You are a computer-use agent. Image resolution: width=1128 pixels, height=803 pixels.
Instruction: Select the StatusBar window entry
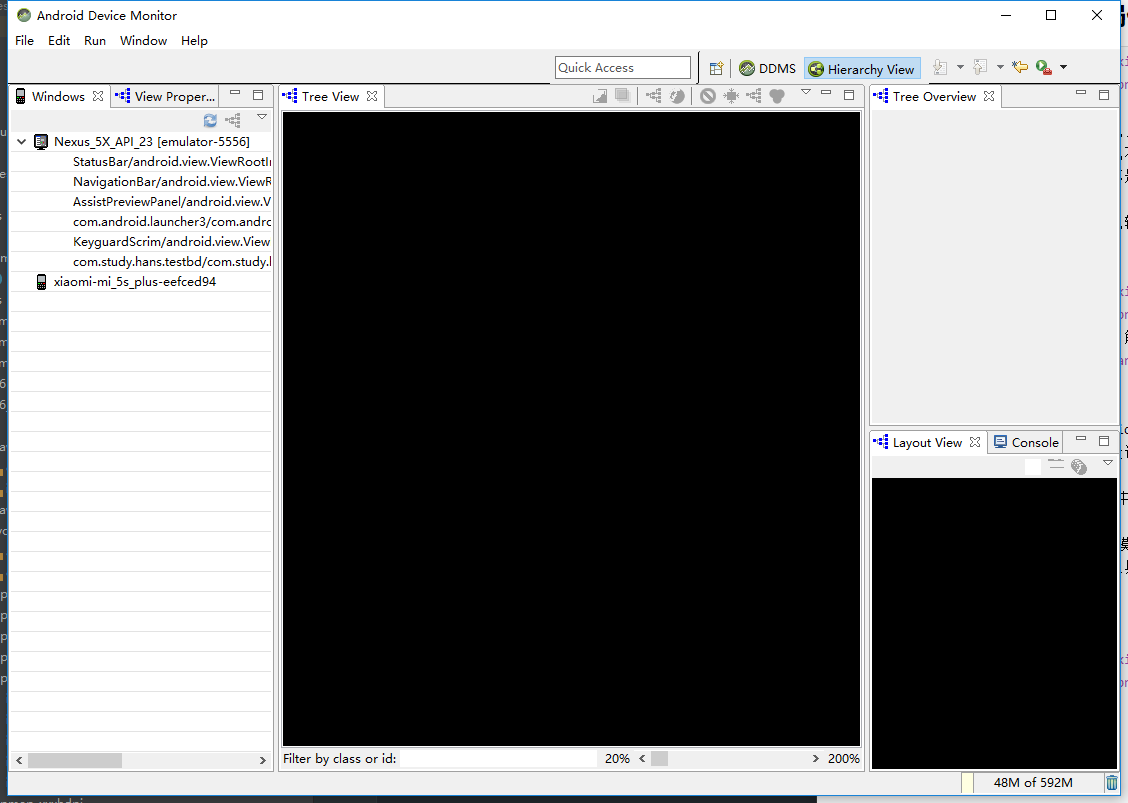tap(172, 162)
